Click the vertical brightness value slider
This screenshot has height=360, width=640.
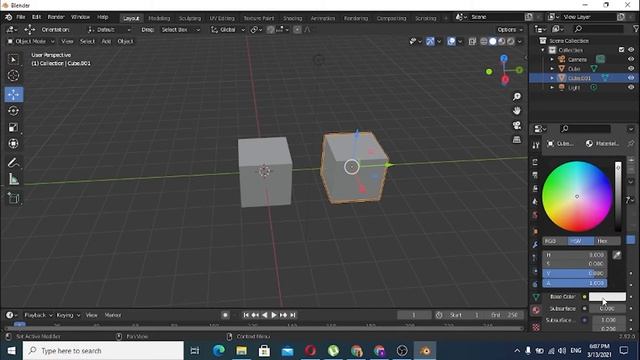[x=618, y=197]
